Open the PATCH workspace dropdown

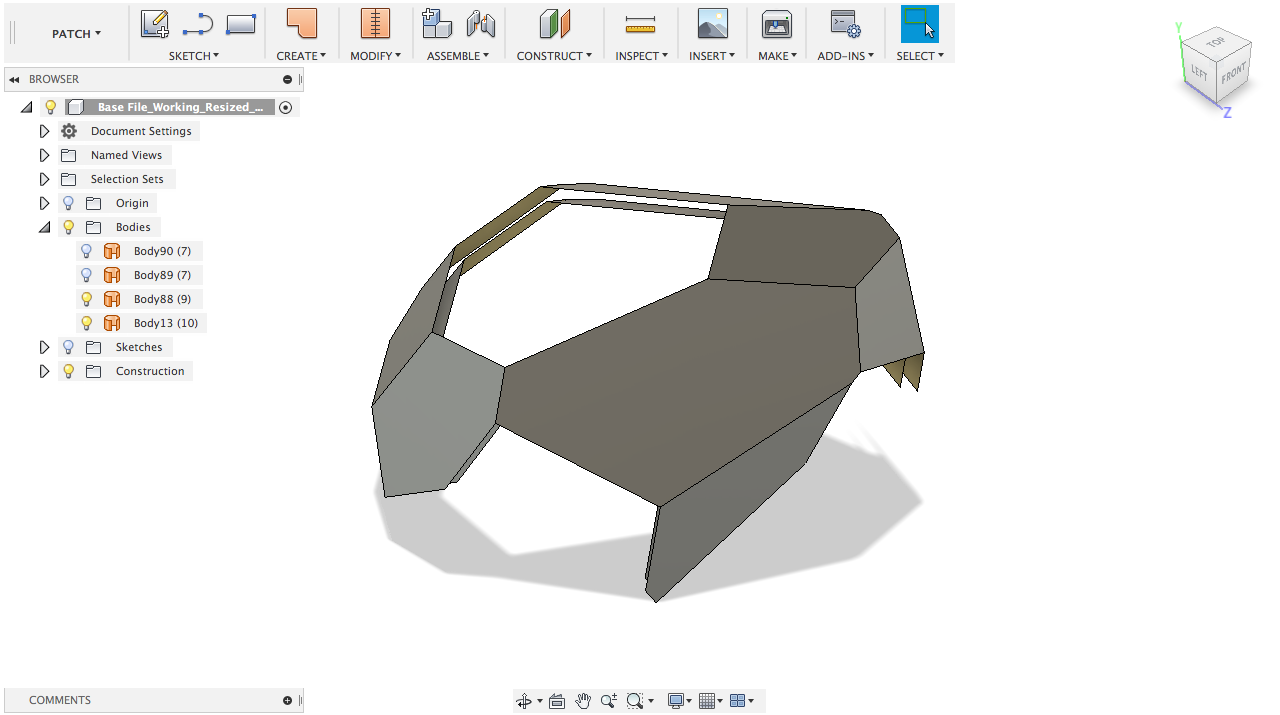pos(76,34)
